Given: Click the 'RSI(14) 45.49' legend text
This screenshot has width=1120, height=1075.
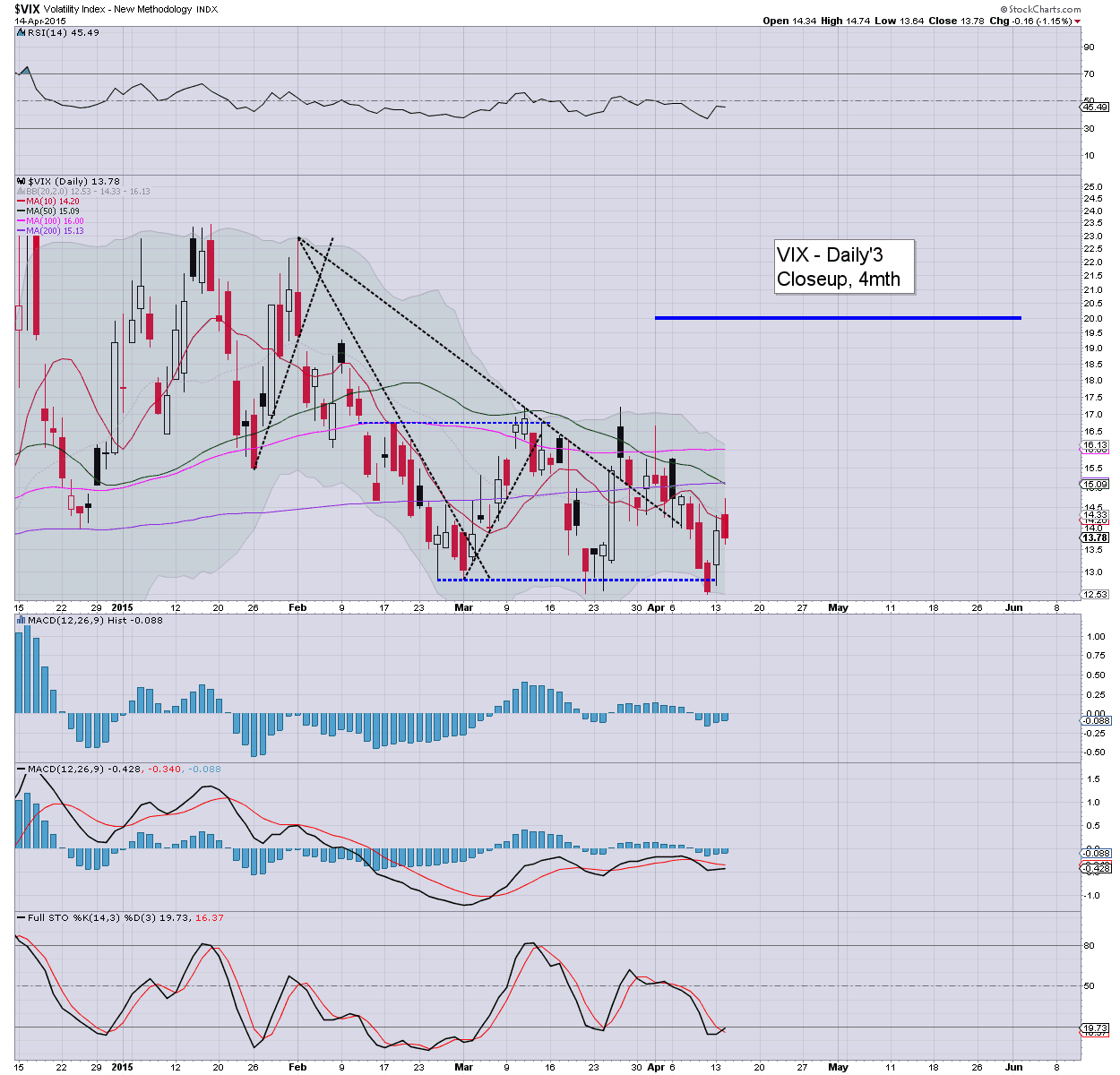Looking at the screenshot, I should point(64,32).
